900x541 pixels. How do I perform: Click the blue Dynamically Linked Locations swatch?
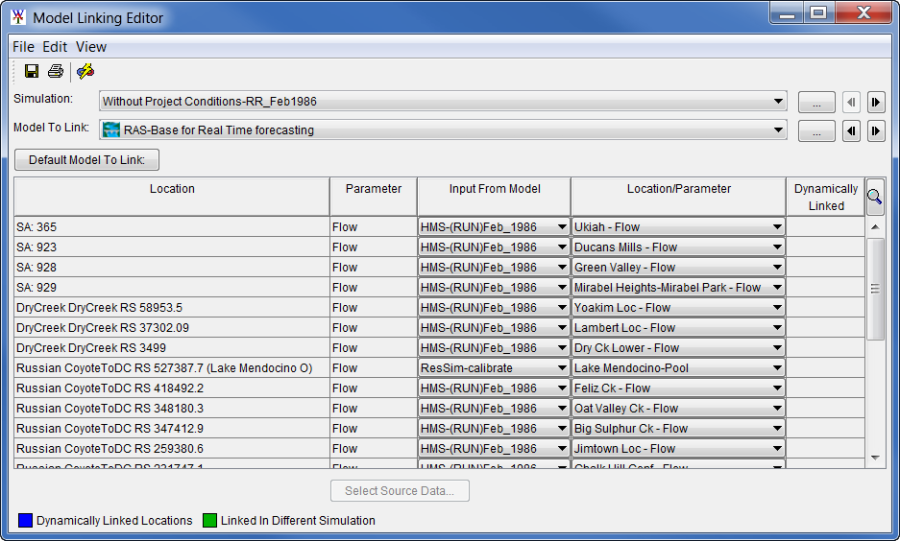click(x=25, y=520)
